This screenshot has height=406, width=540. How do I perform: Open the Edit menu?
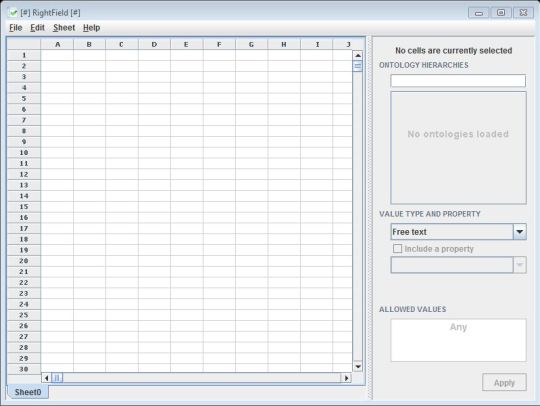(x=37, y=28)
